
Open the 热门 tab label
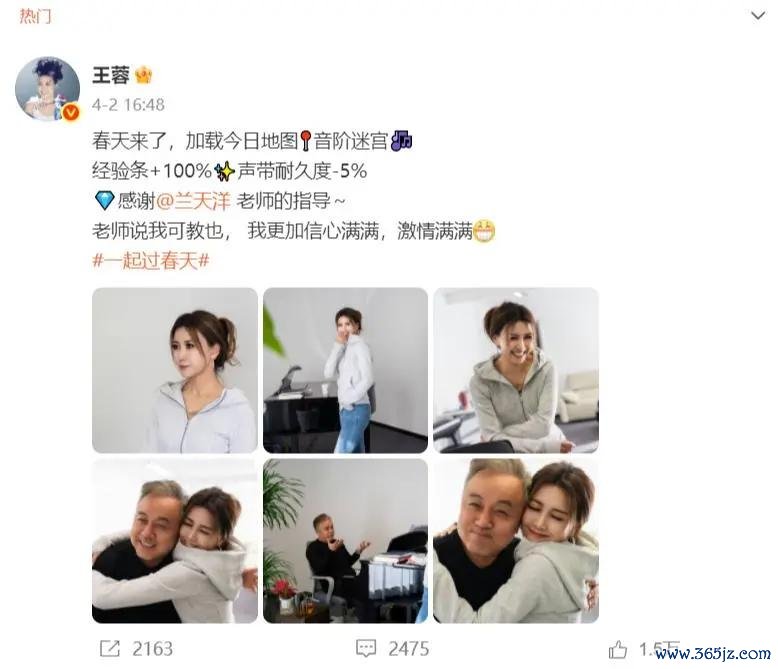tap(35, 16)
